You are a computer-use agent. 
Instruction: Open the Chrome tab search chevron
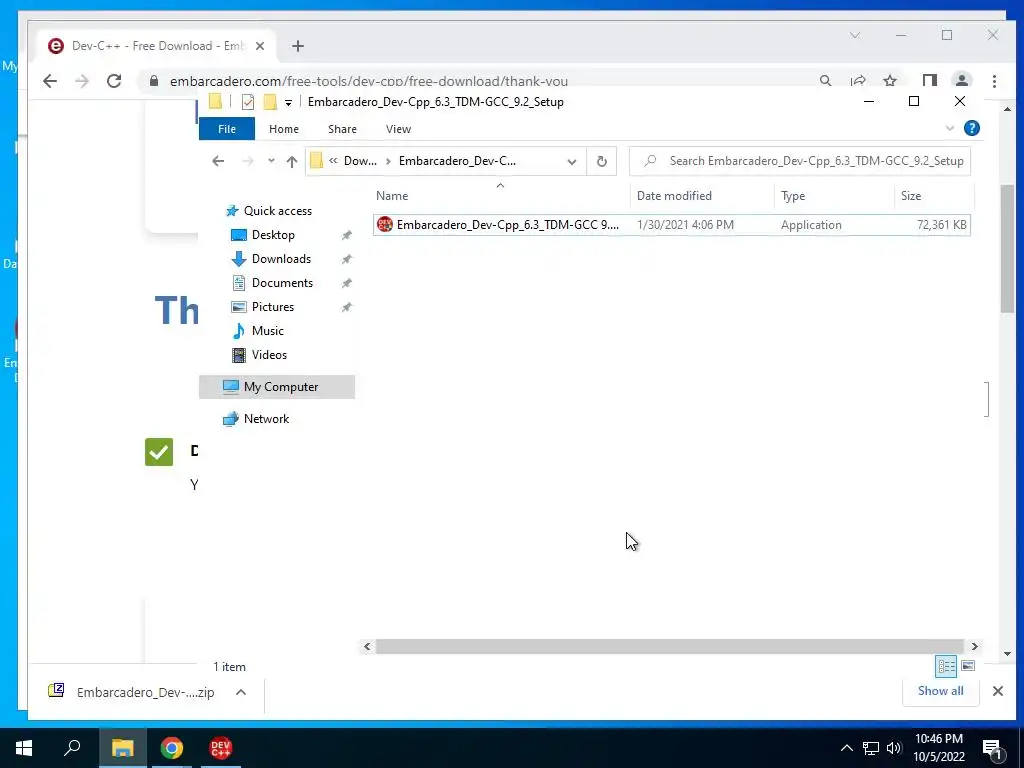[855, 35]
